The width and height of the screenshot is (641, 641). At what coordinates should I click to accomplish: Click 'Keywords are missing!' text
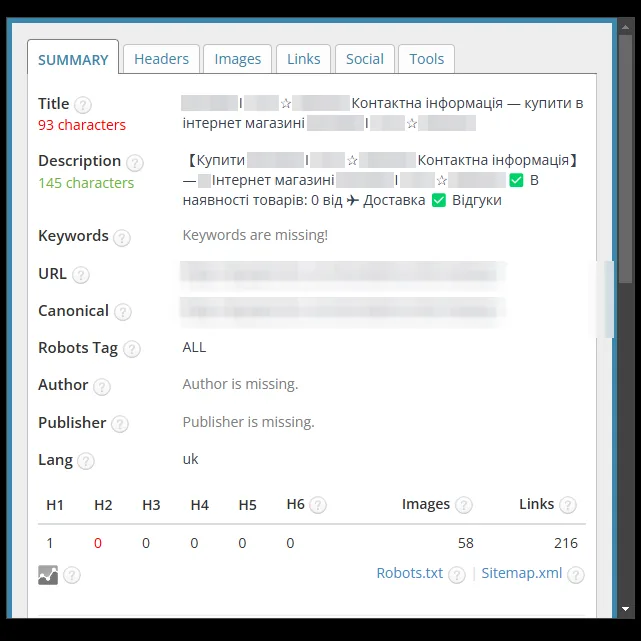[255, 235]
